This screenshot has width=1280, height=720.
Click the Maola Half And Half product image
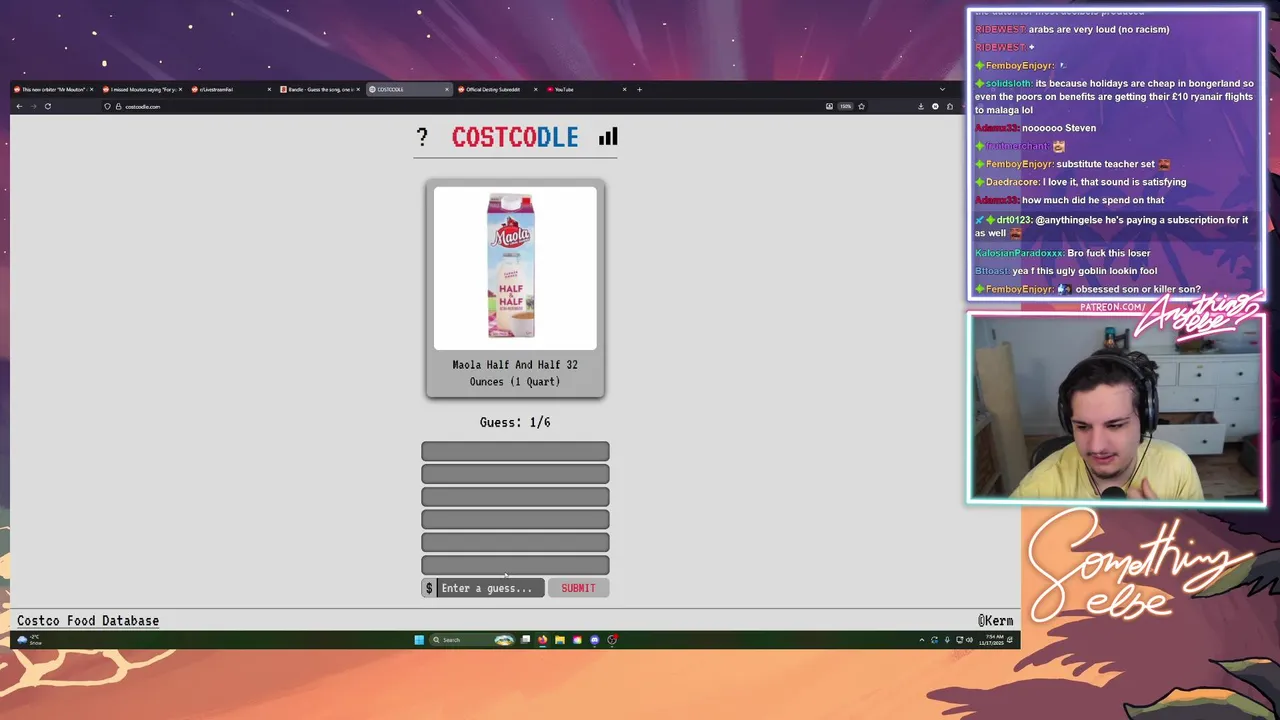(x=515, y=268)
